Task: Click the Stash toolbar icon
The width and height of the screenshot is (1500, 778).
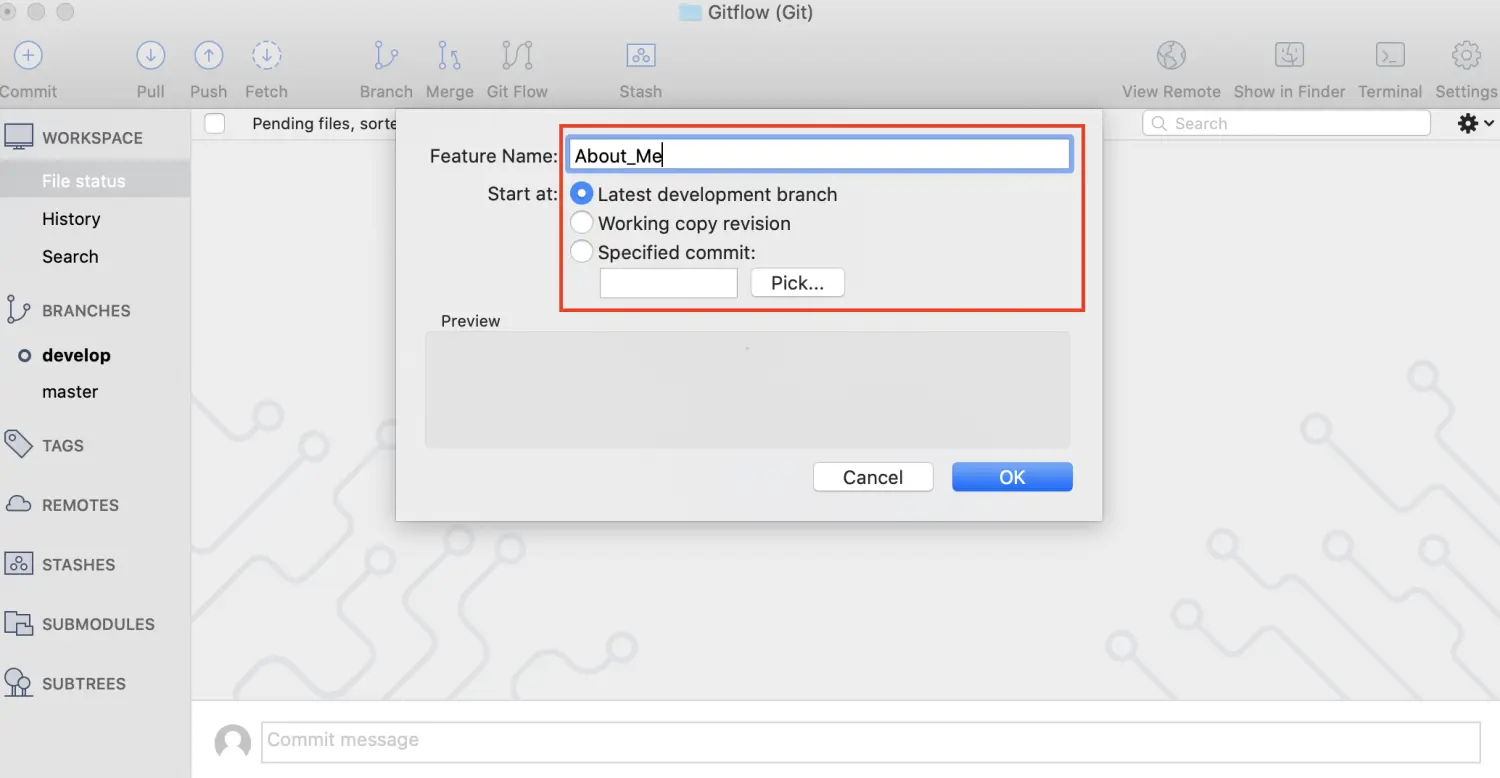Action: point(641,56)
